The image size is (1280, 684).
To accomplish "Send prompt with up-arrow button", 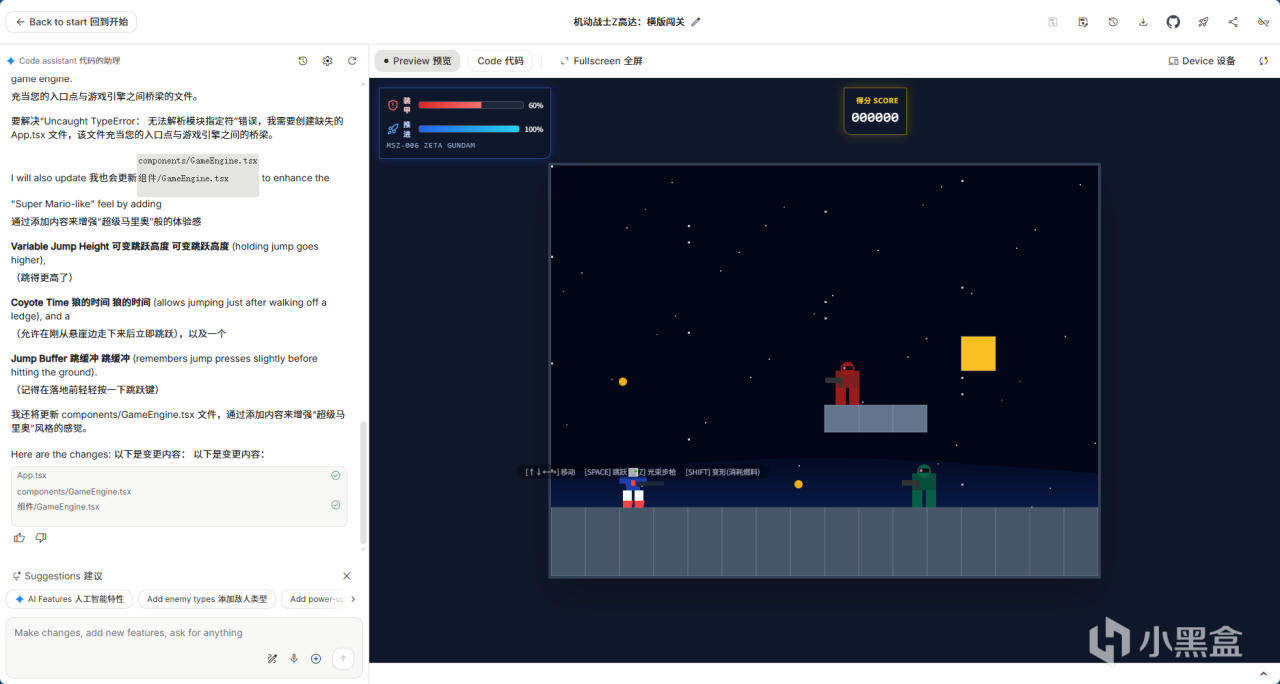I will point(343,658).
